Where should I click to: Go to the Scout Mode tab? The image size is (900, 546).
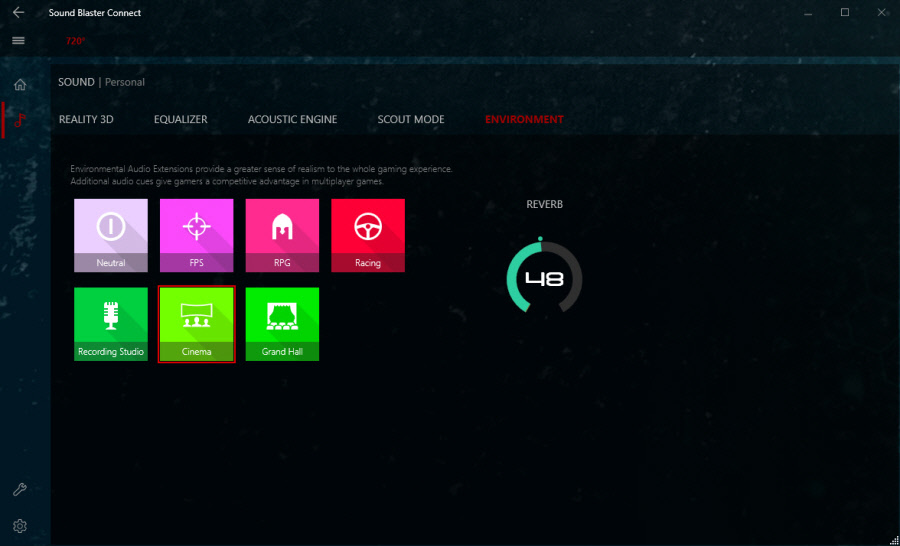point(411,120)
